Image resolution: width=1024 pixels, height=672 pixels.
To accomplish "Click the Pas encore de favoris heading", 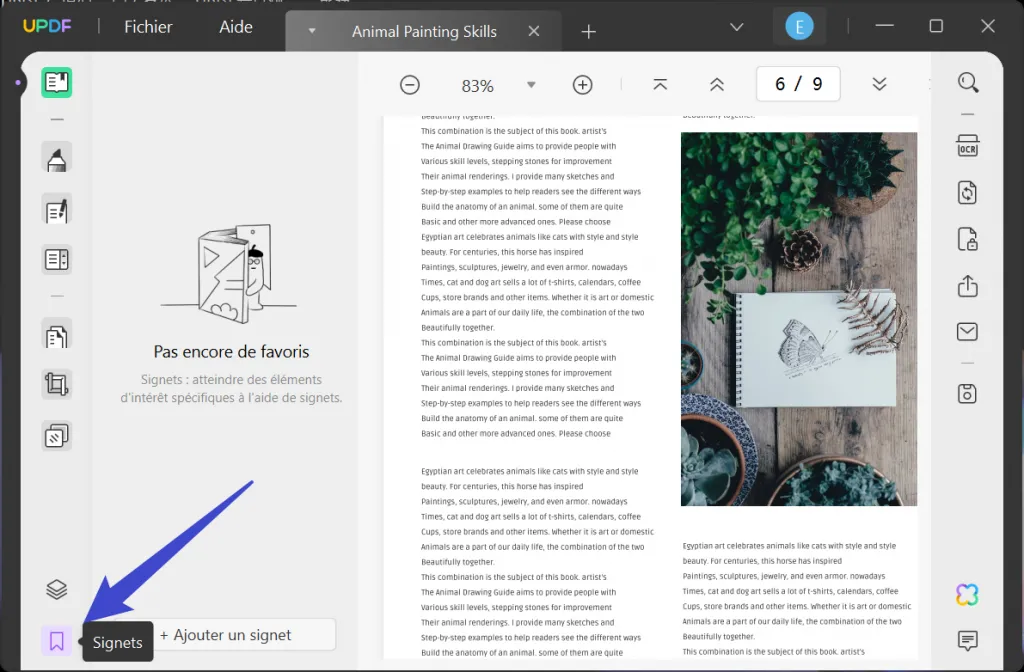I will (x=231, y=351).
